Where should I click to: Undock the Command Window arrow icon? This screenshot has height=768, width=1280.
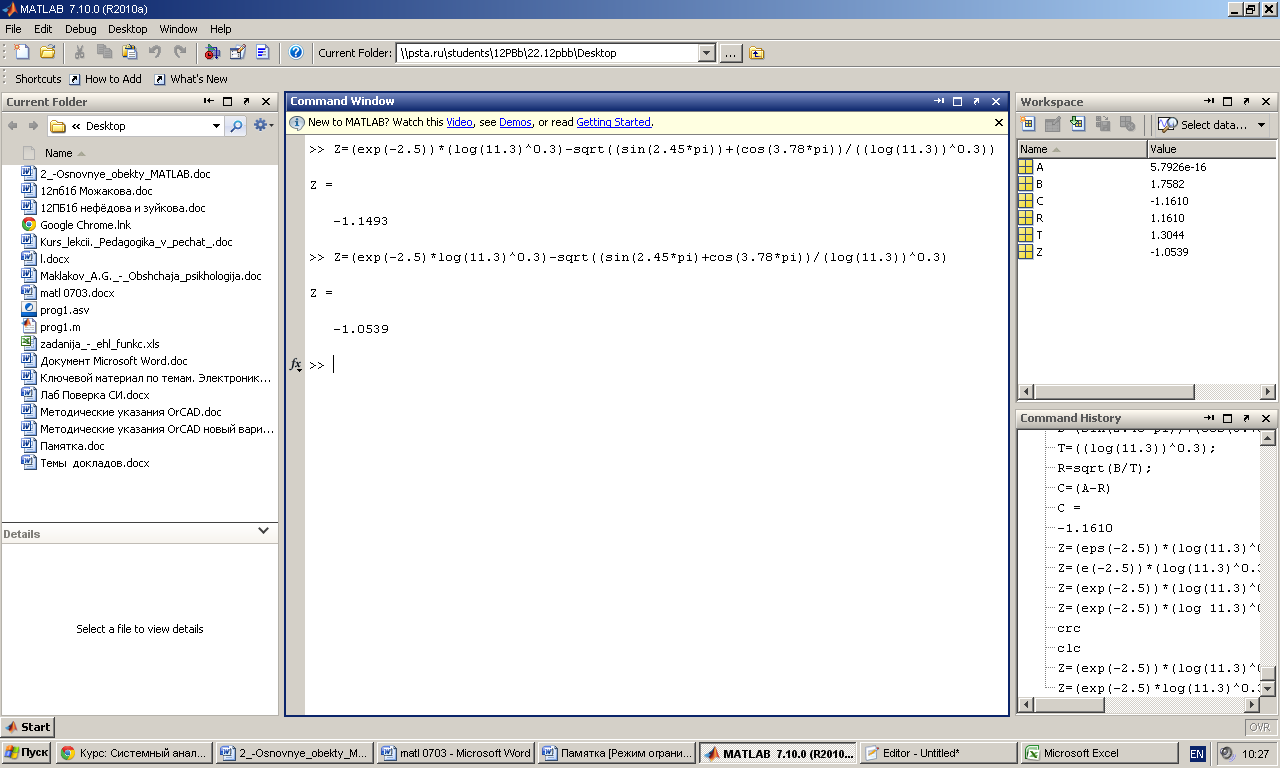pyautogui.click(x=976, y=101)
